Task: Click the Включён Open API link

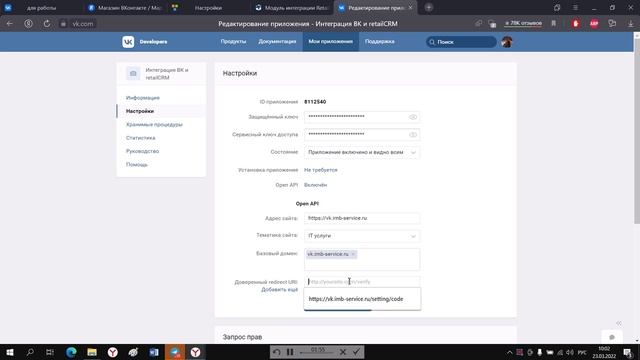Action: (316, 185)
